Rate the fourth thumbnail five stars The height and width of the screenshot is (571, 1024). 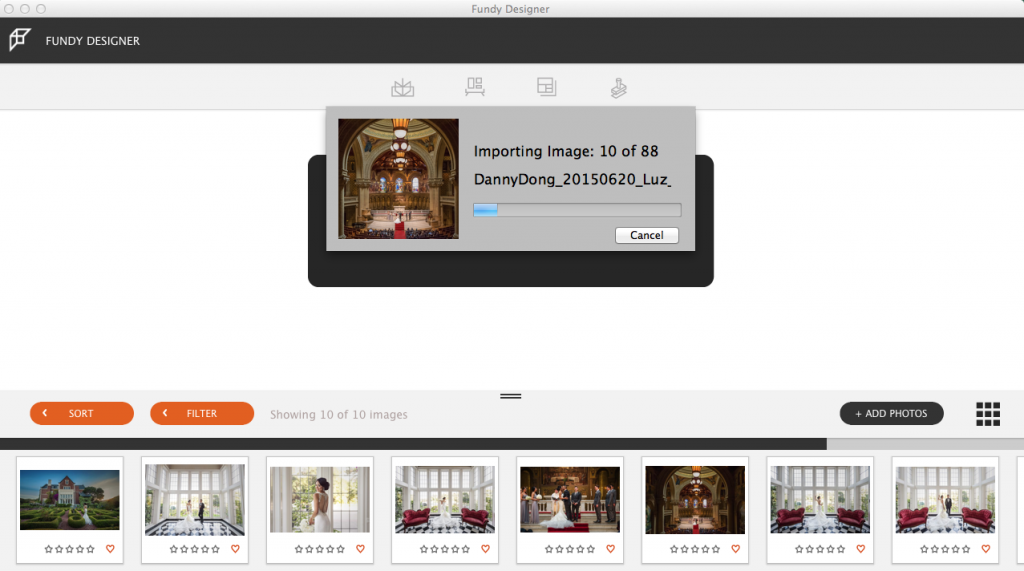tap(466, 549)
